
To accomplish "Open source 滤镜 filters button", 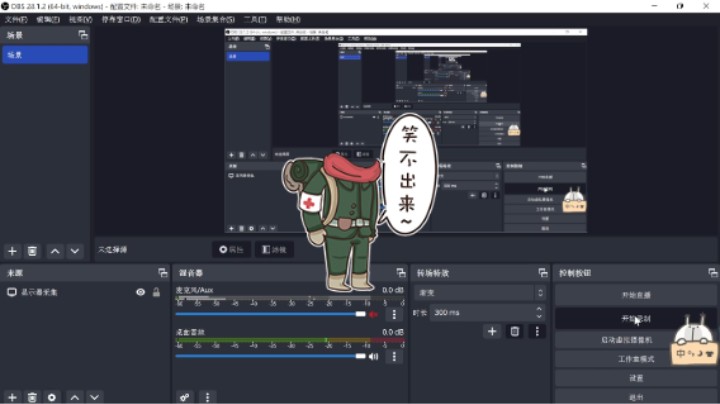I will pyautogui.click(x=274, y=249).
